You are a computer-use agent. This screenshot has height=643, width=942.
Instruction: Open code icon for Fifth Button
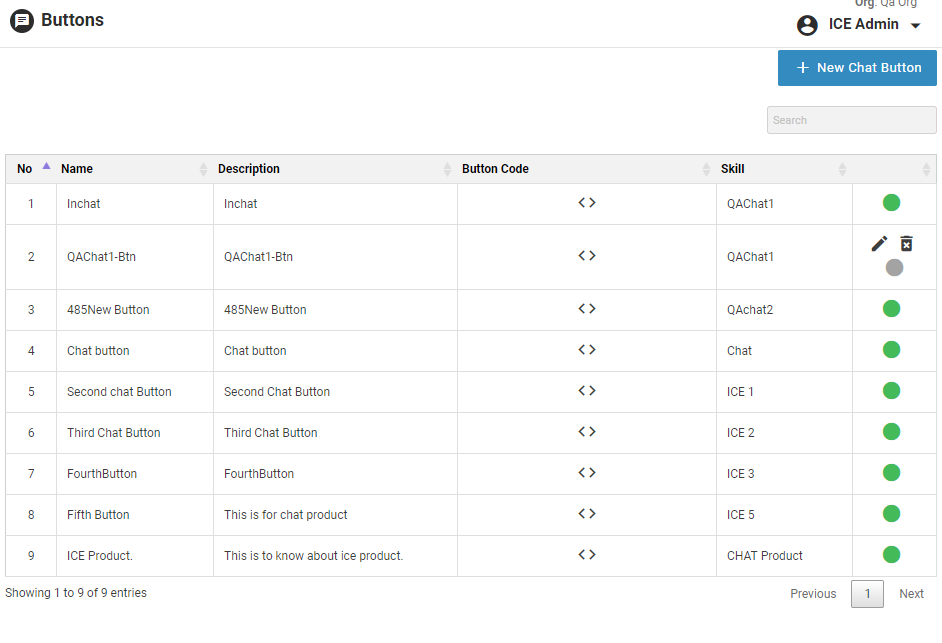[x=587, y=514]
